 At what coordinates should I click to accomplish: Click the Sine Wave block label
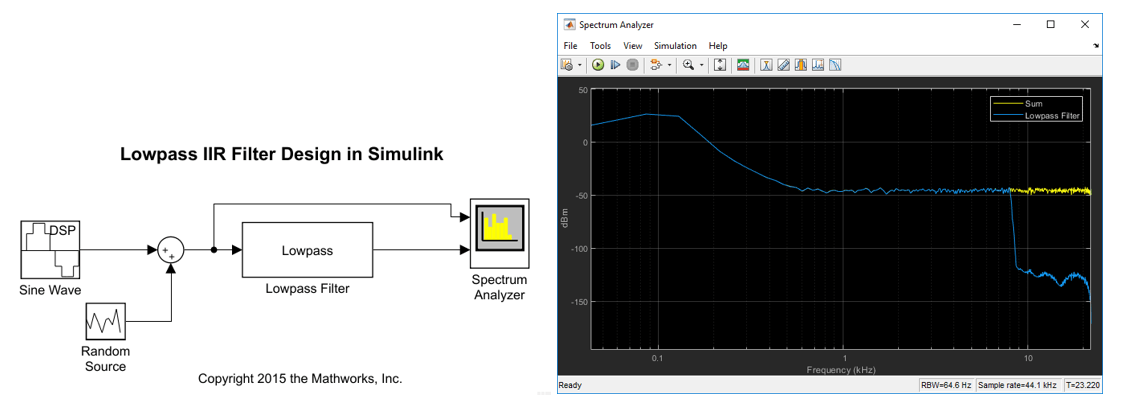[x=50, y=290]
